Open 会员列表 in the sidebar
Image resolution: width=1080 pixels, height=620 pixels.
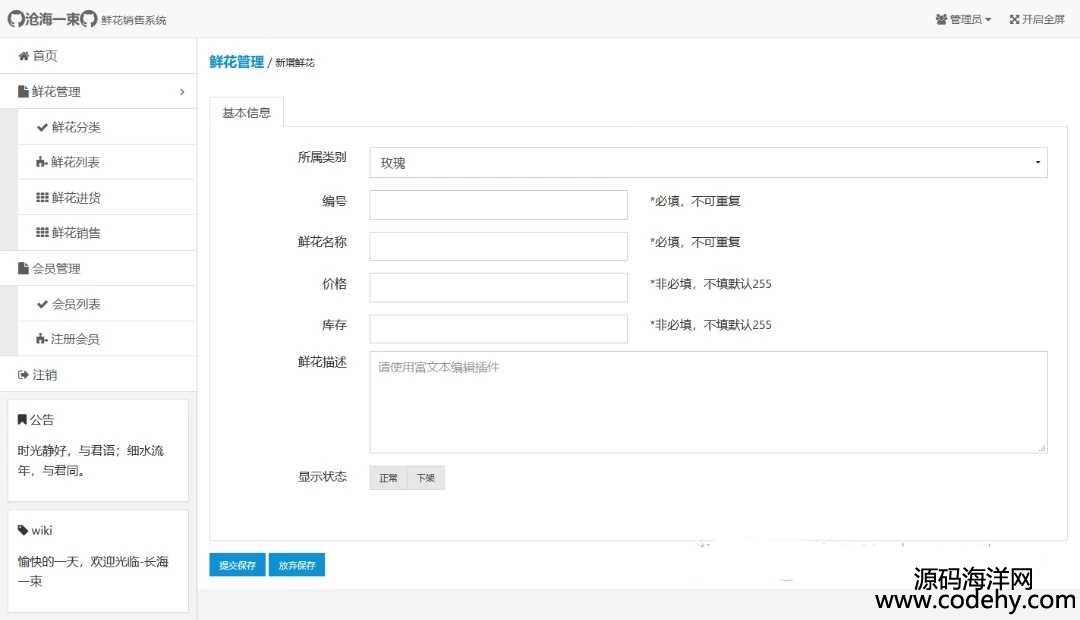(x=76, y=304)
